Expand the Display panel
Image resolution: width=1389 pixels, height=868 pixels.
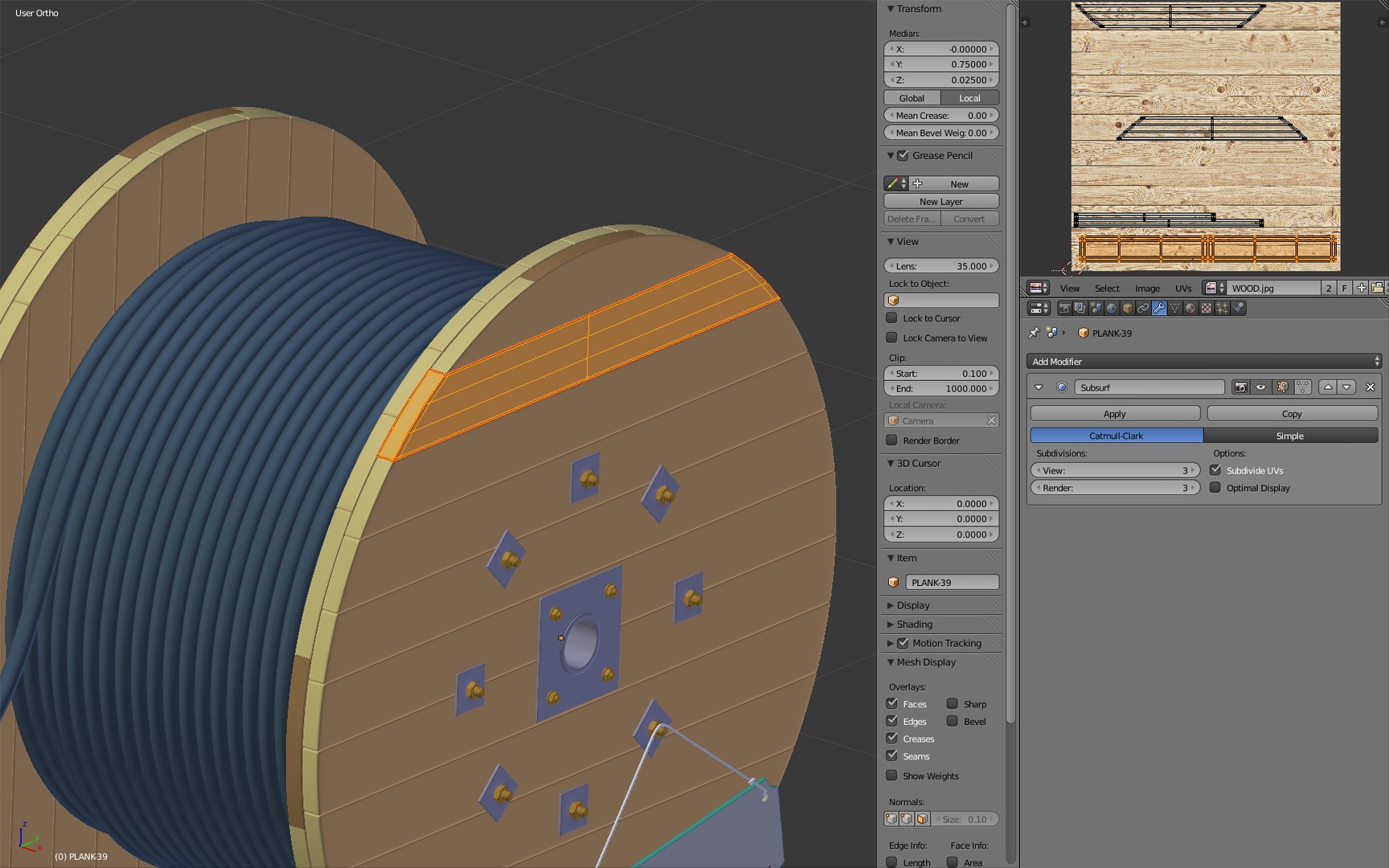tap(891, 605)
